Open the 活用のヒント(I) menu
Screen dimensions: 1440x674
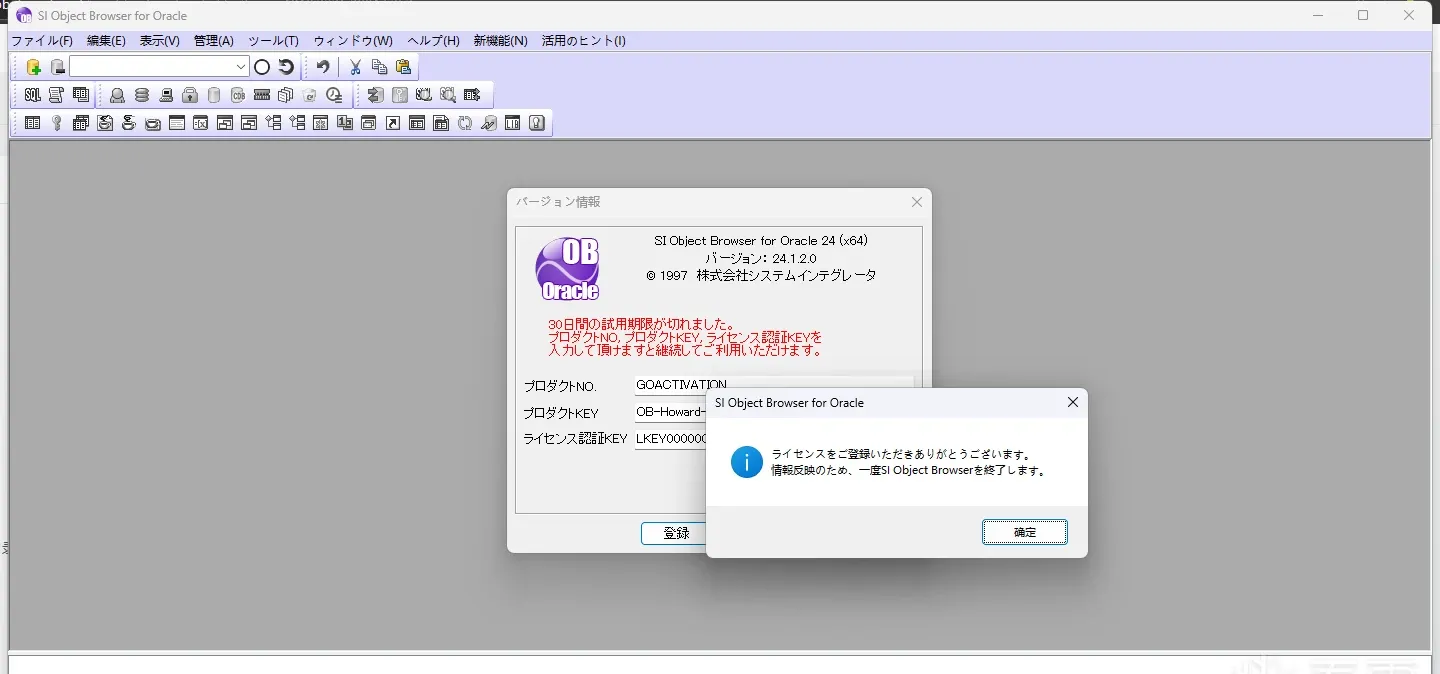pyautogui.click(x=583, y=41)
